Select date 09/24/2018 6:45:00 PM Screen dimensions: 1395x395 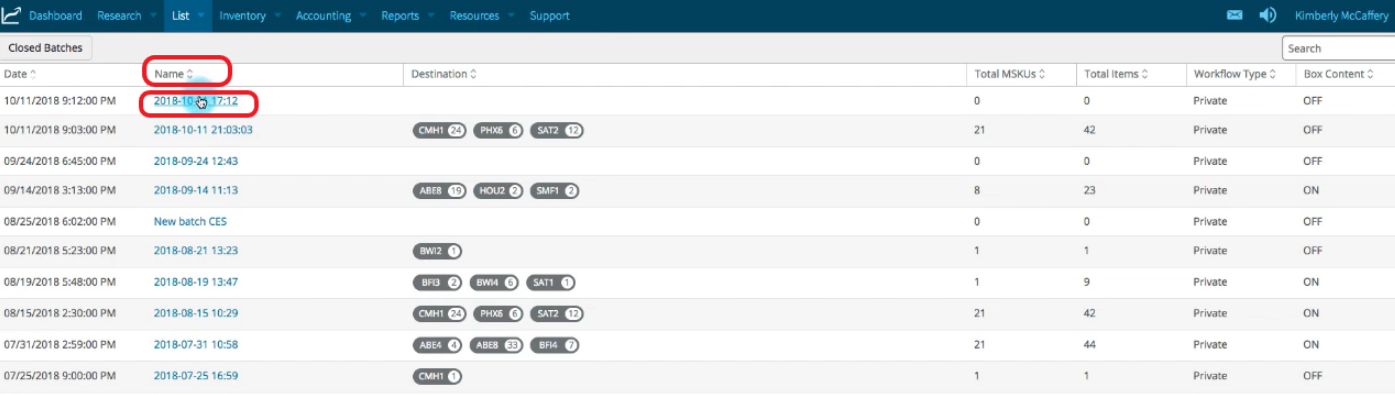60,161
